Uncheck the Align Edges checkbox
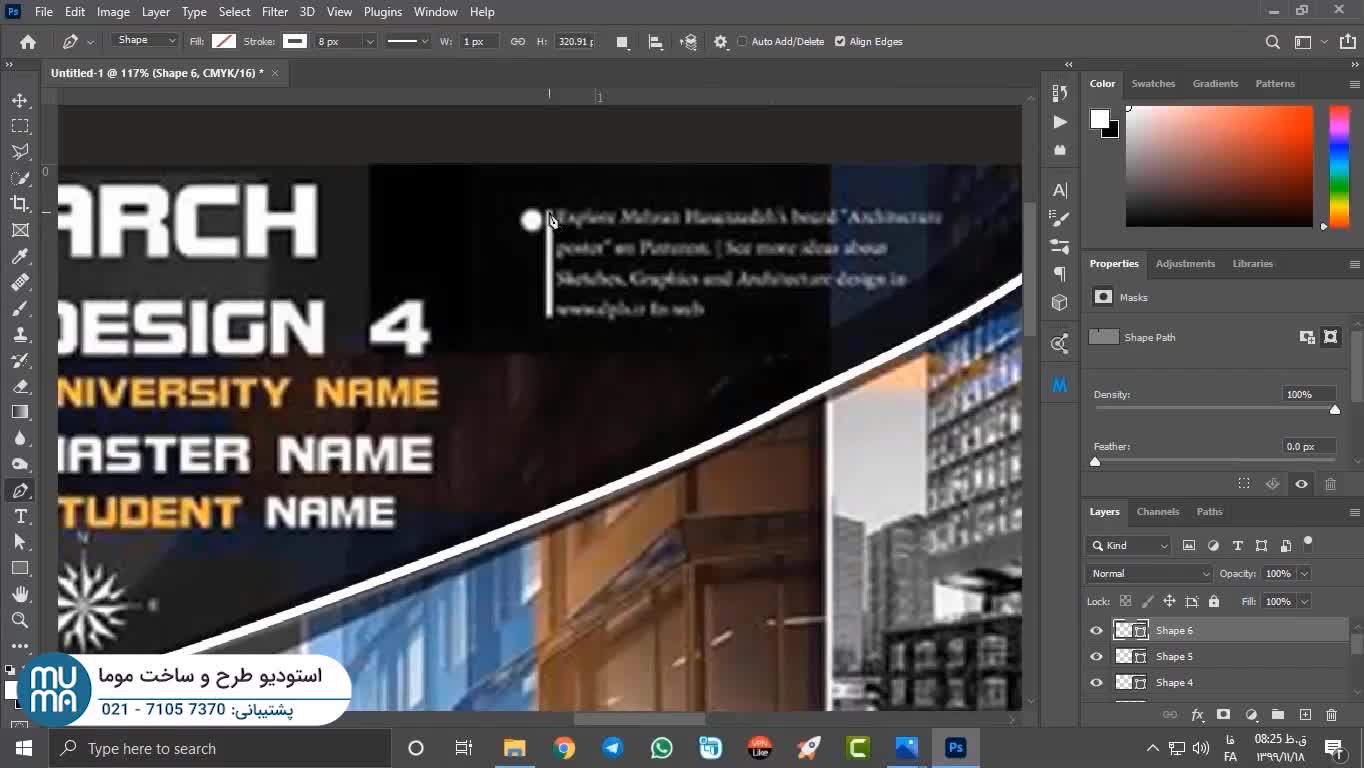 [840, 42]
